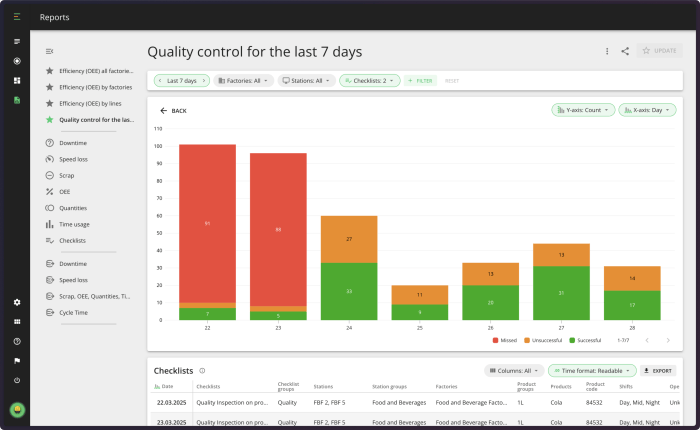Open the hamburger menu at top left

[17, 17]
